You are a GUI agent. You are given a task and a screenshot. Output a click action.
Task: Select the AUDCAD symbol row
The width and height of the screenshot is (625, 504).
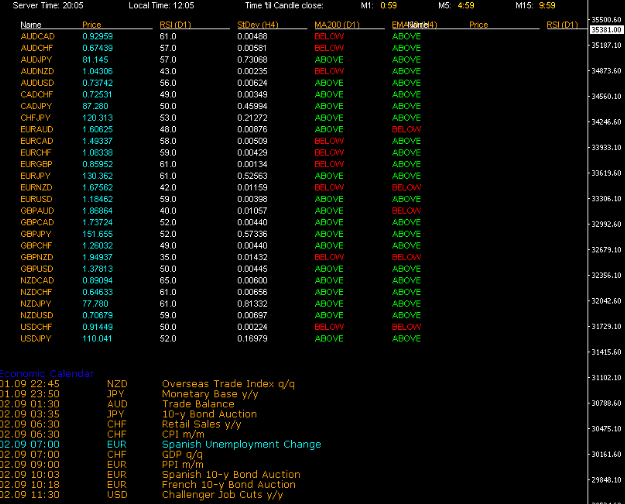click(x=38, y=36)
